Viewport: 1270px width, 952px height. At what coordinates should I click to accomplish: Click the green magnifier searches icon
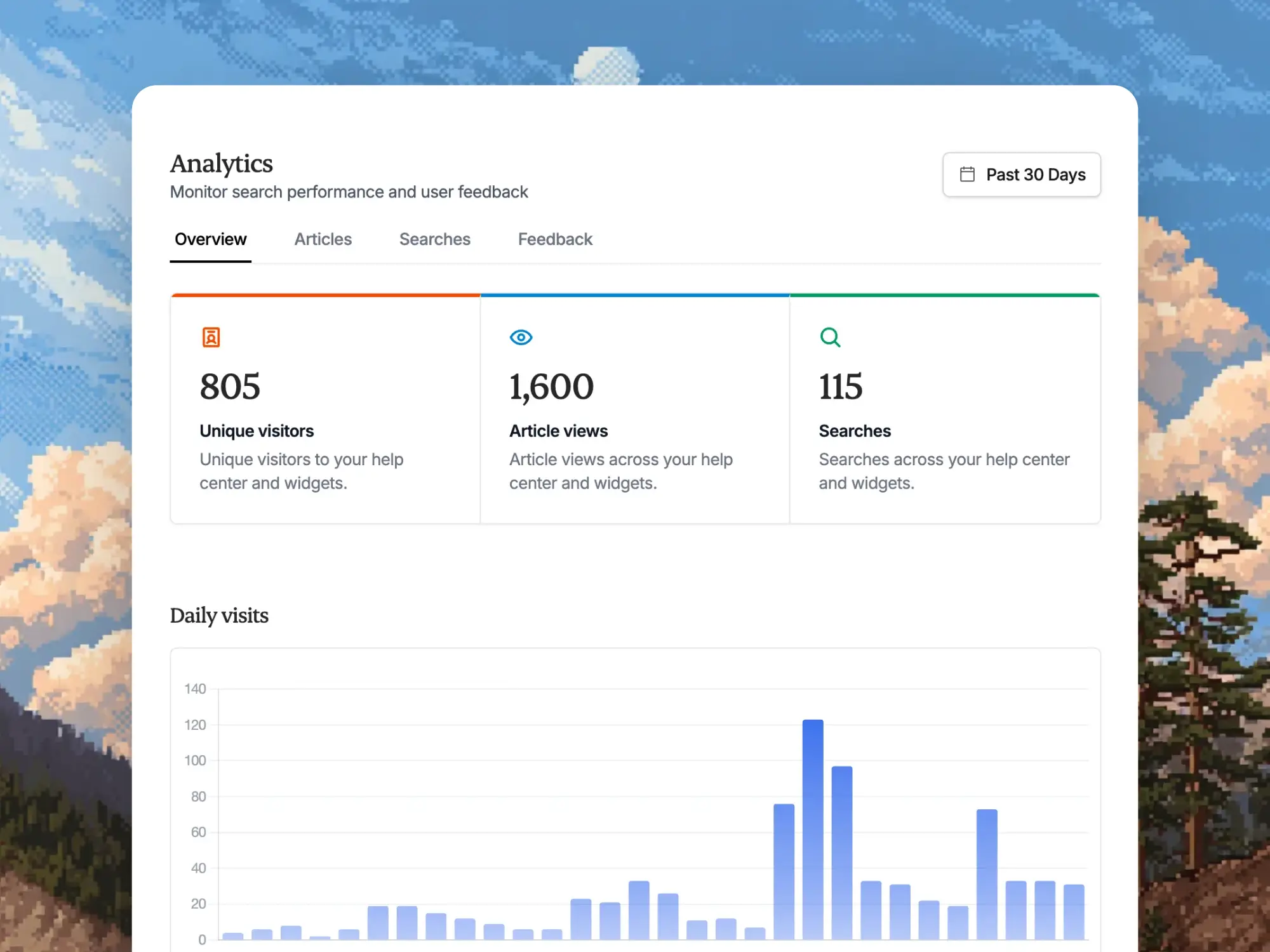click(830, 337)
